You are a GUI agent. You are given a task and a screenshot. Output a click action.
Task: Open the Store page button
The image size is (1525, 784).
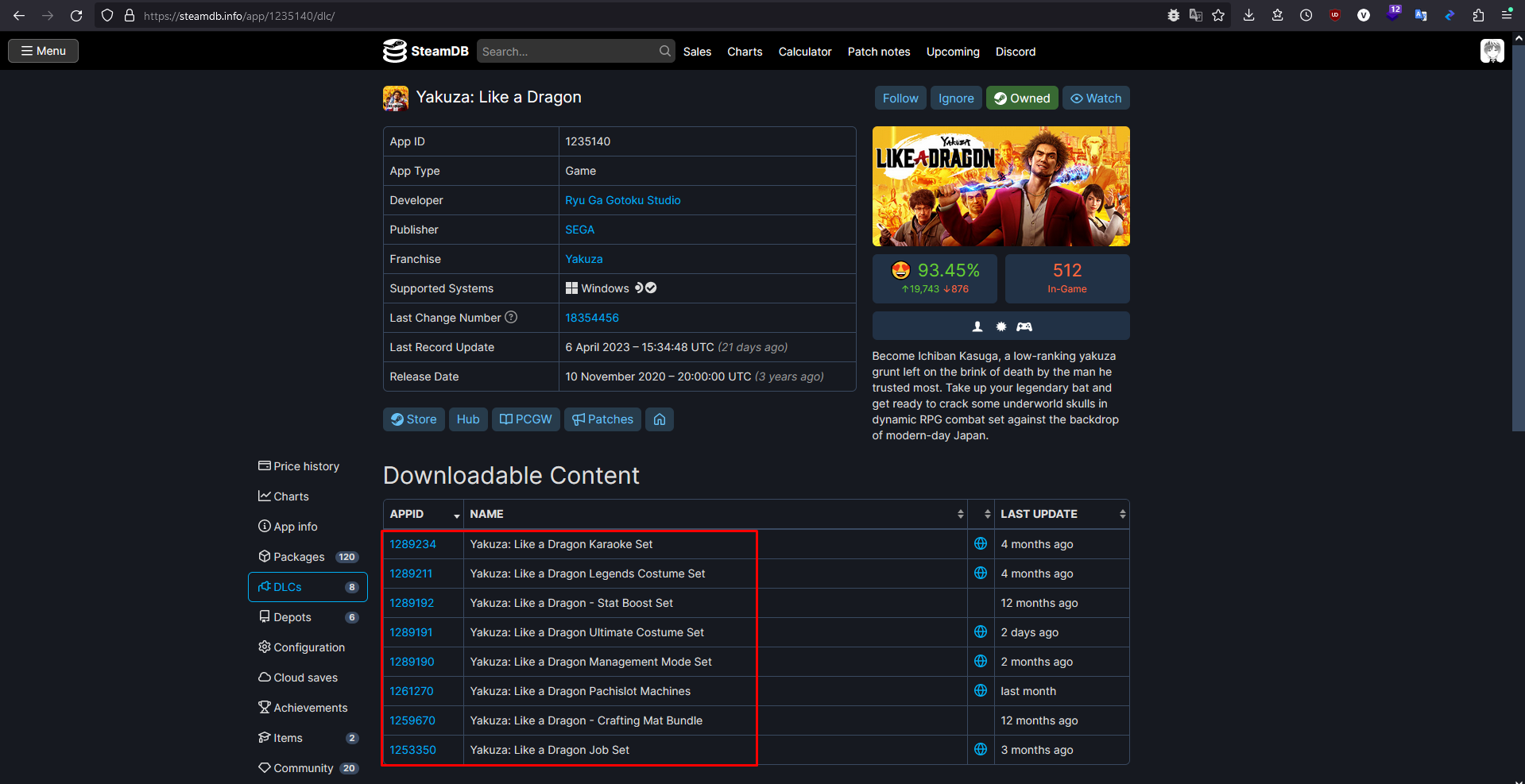[x=414, y=419]
